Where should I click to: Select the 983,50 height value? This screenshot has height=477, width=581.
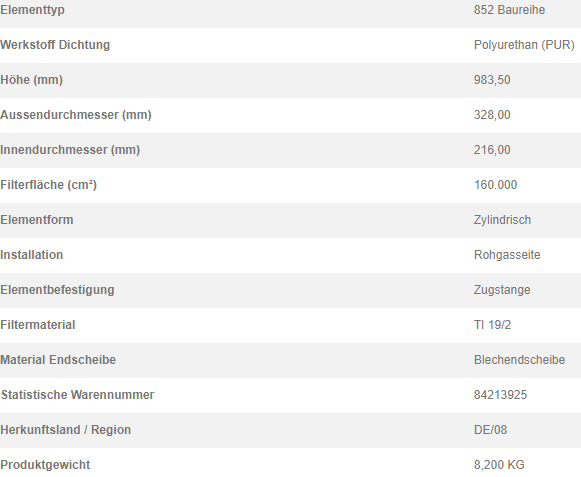point(492,80)
